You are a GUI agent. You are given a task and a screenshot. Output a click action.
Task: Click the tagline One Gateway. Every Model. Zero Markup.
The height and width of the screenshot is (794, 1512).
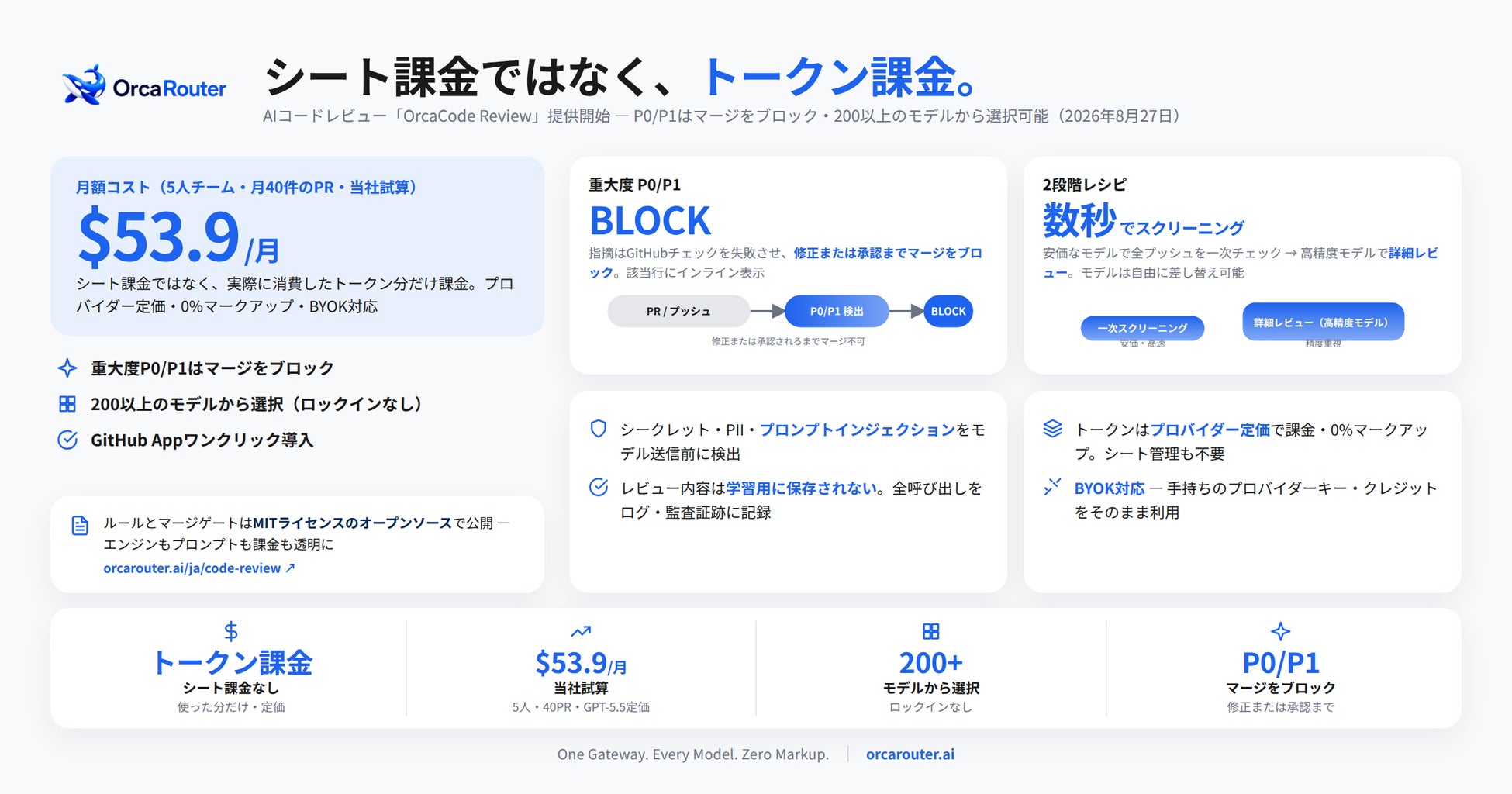pos(693,754)
